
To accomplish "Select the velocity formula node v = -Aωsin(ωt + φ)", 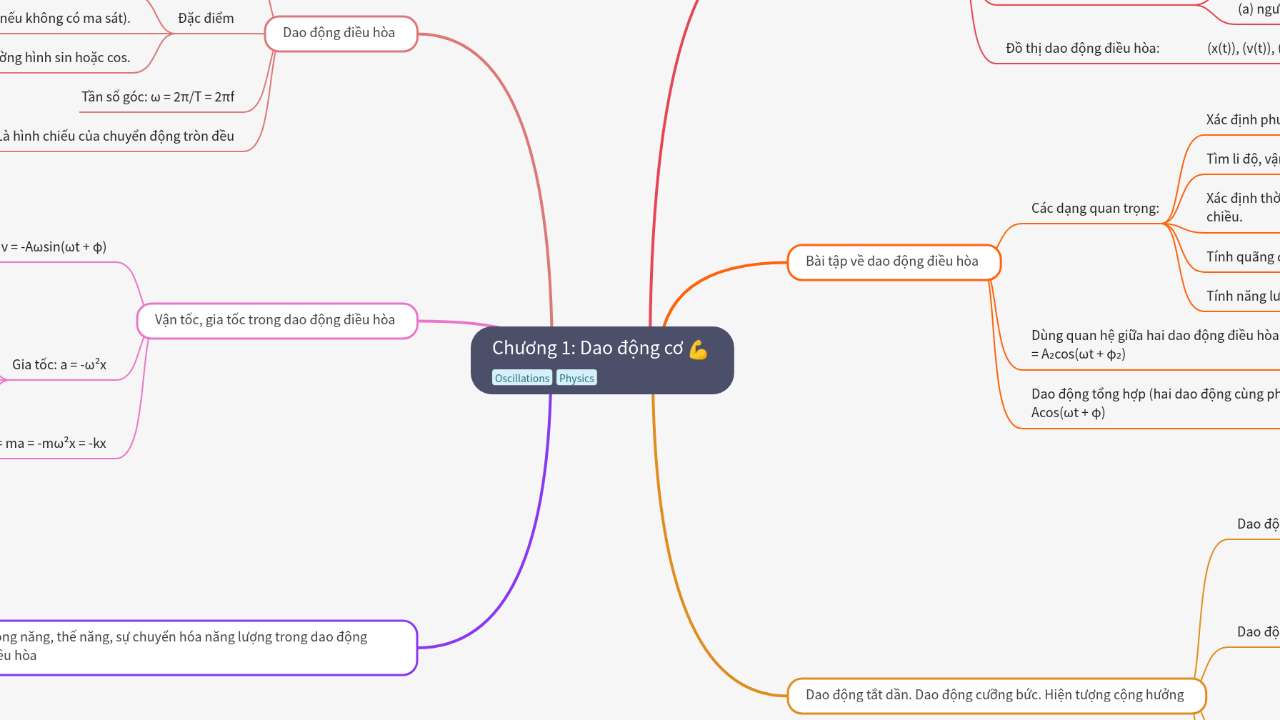I will (53, 247).
